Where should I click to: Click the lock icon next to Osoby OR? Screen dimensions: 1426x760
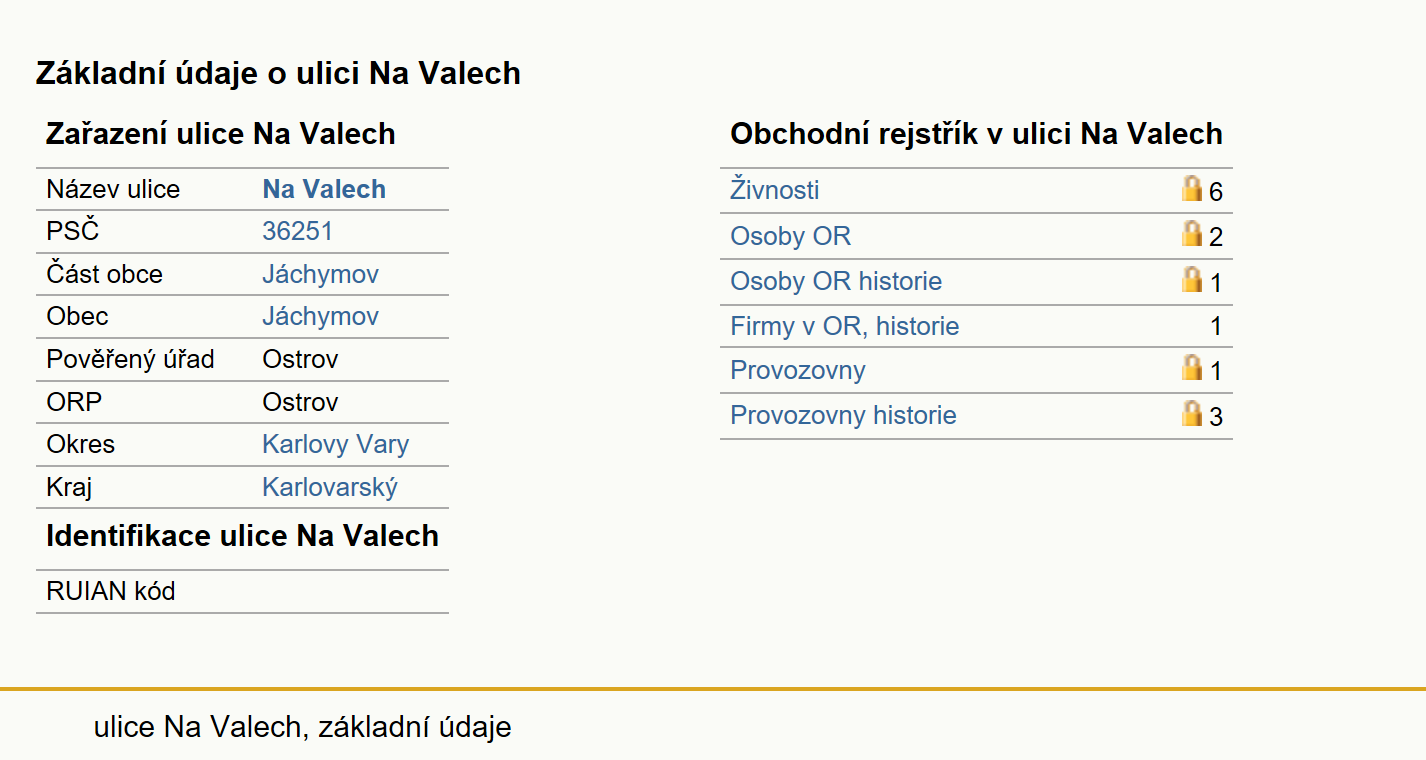click(1191, 233)
